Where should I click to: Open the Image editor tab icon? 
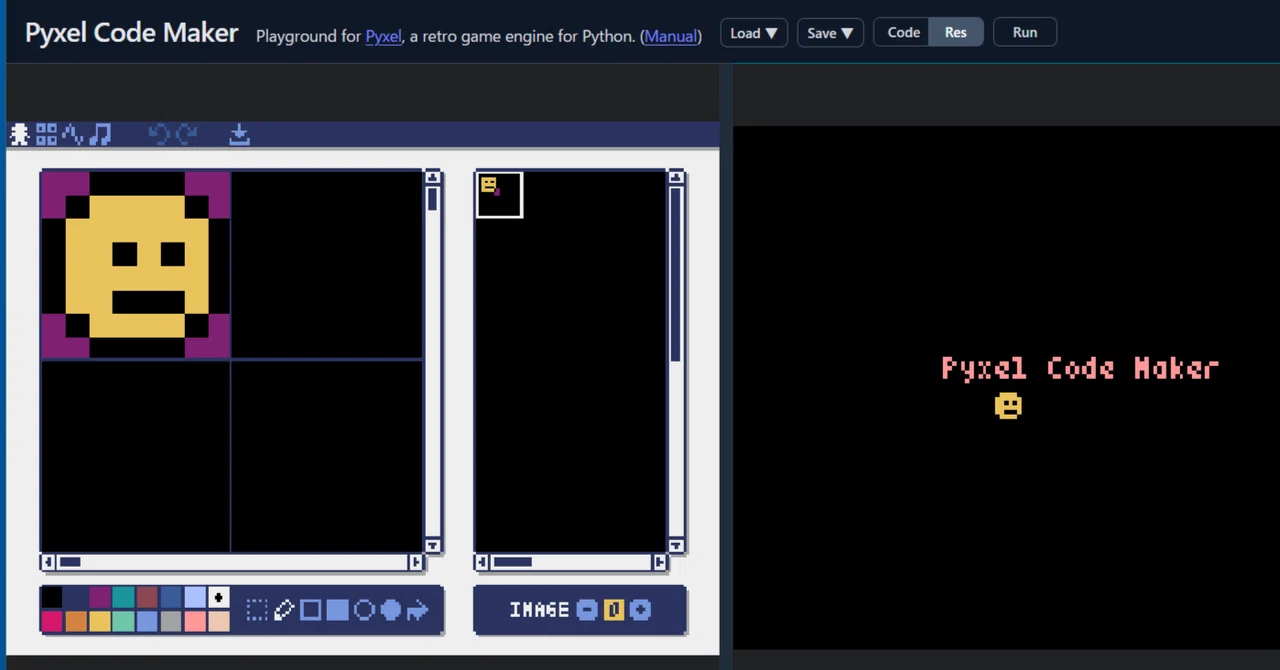click(x=19, y=134)
